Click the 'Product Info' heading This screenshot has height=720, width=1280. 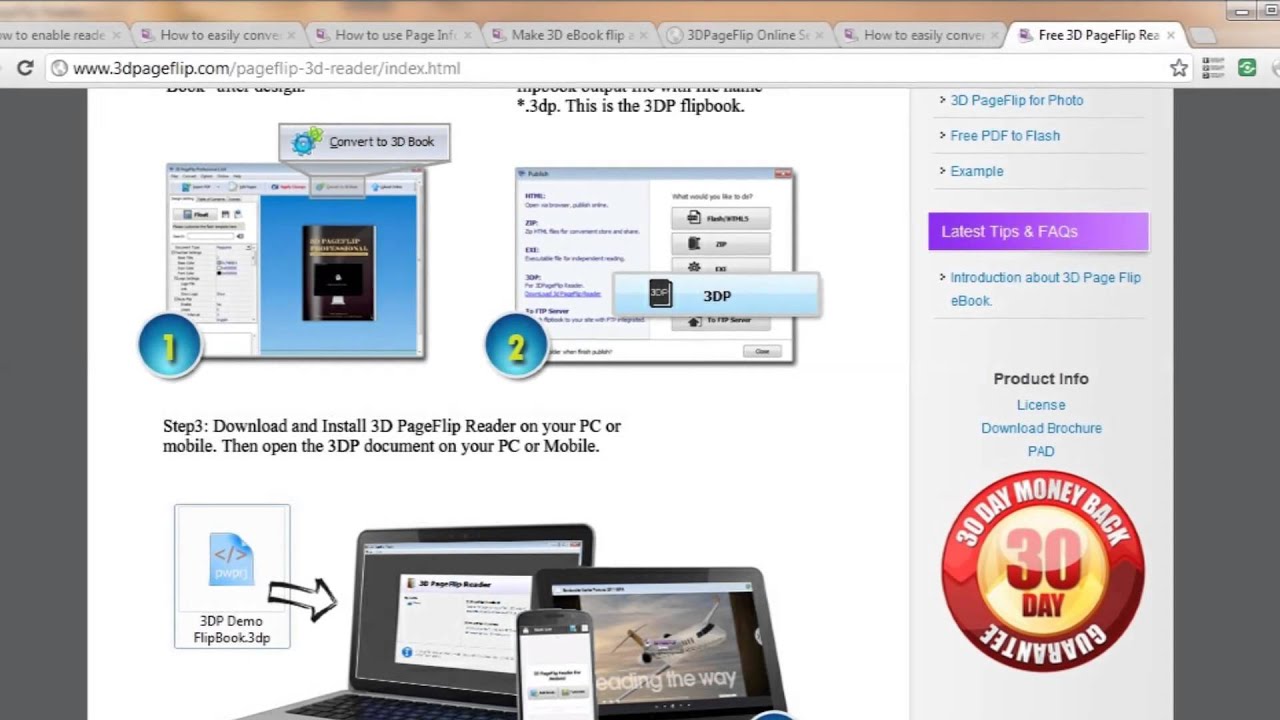(1041, 379)
